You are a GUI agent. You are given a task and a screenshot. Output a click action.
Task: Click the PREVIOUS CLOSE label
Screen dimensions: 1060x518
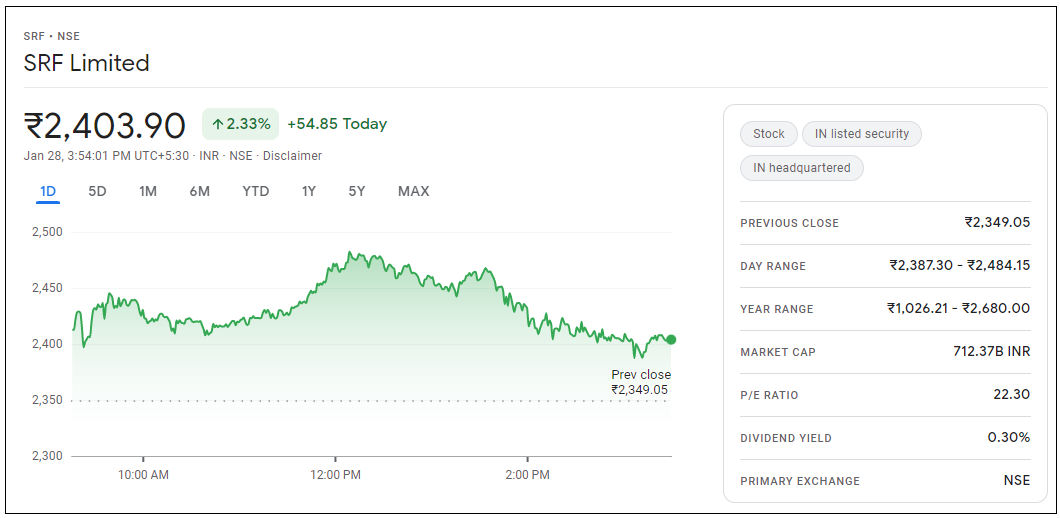[790, 223]
